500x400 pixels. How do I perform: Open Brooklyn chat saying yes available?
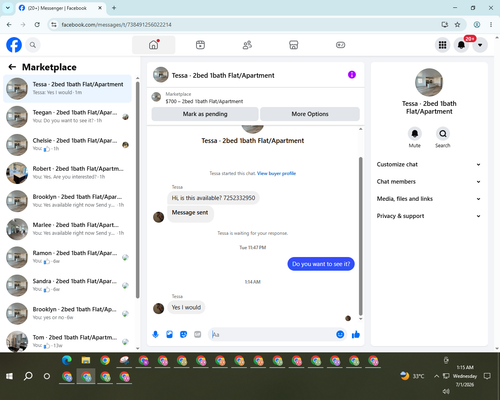coord(67,201)
